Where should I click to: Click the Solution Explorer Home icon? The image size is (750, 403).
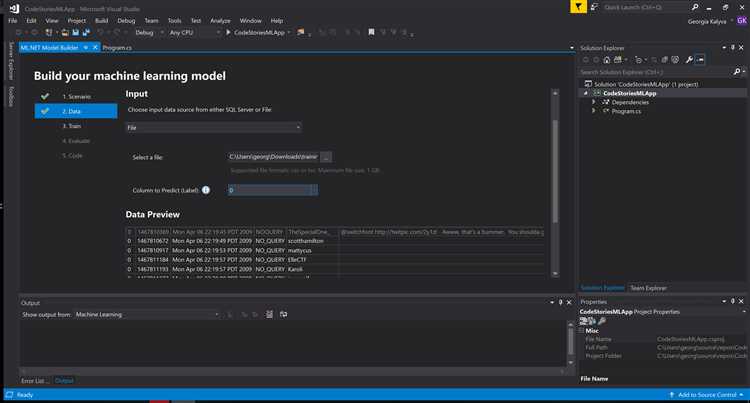607,60
